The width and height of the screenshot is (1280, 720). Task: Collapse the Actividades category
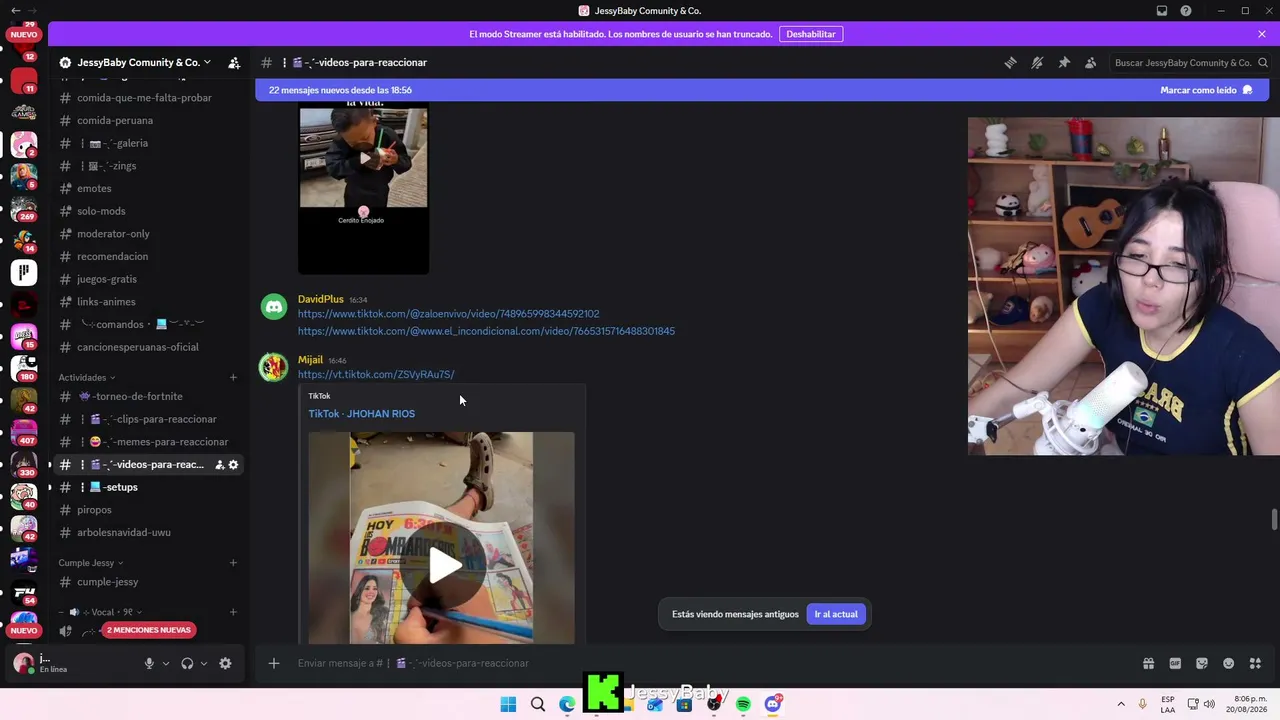tap(87, 377)
